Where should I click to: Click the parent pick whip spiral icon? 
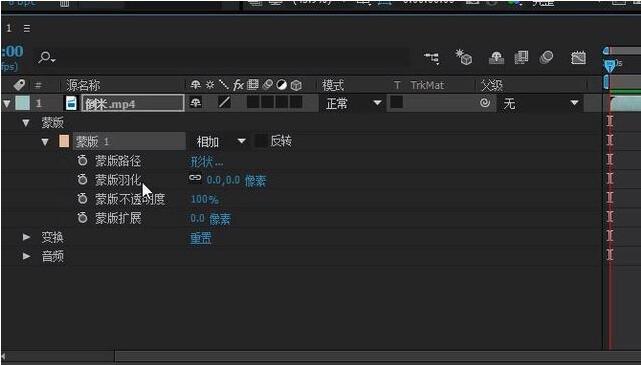click(485, 103)
